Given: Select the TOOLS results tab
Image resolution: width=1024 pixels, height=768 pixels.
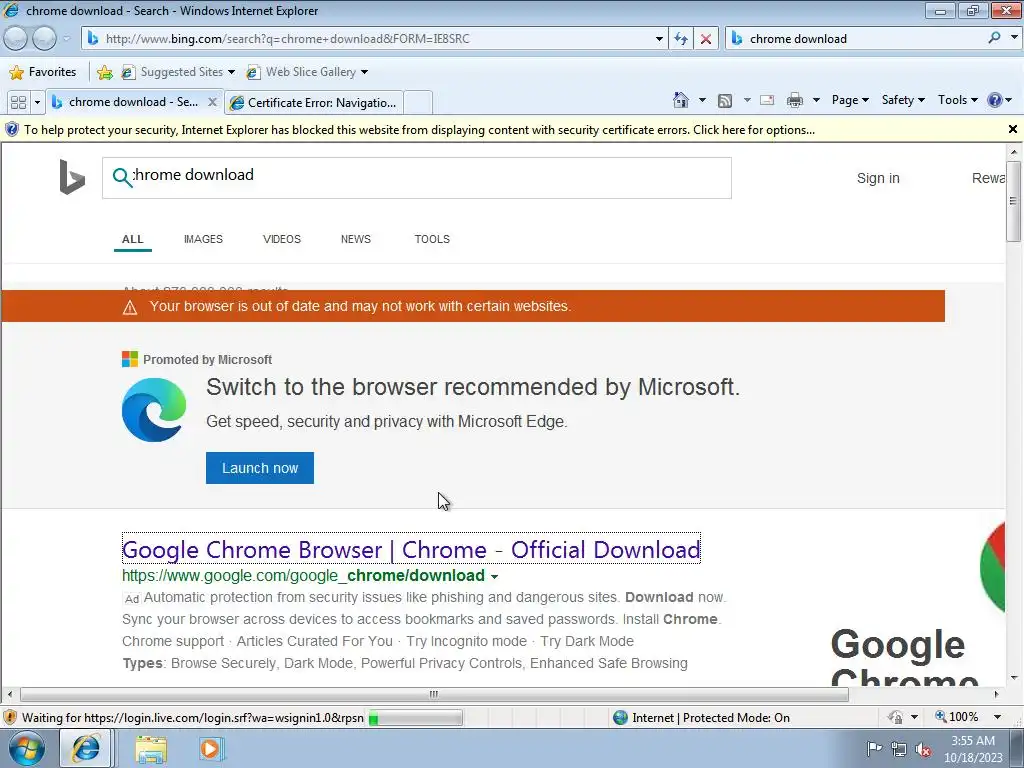Looking at the screenshot, I should click(432, 239).
